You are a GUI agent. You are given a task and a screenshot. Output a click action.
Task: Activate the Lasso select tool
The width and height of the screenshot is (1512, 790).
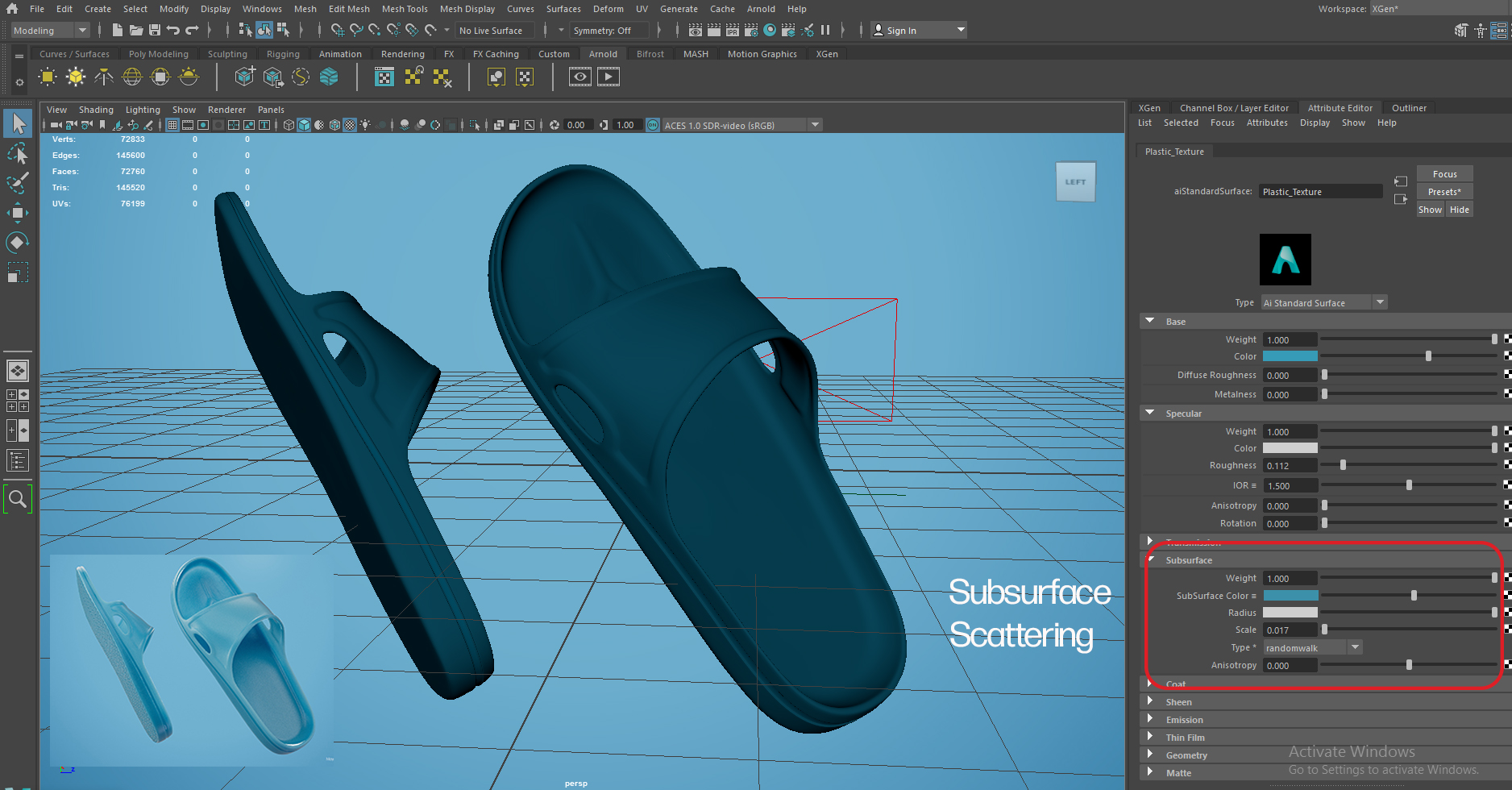(17, 153)
